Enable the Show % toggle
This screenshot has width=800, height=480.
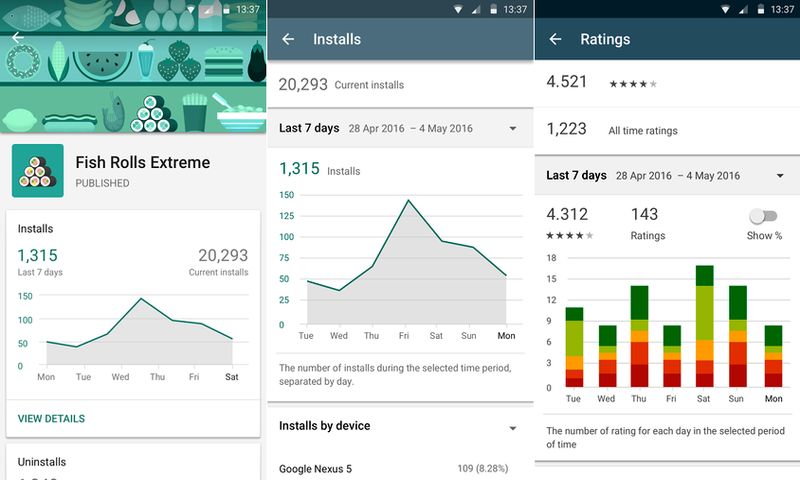click(x=763, y=216)
